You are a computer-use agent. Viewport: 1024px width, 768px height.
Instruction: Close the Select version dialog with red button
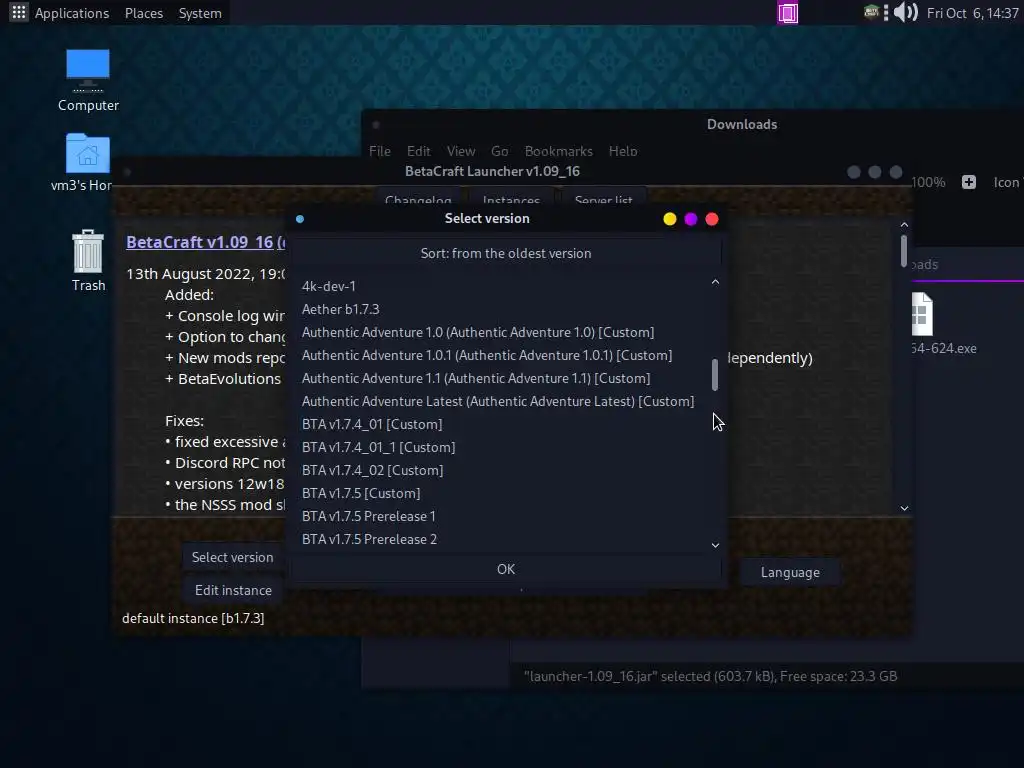pyautogui.click(x=712, y=219)
